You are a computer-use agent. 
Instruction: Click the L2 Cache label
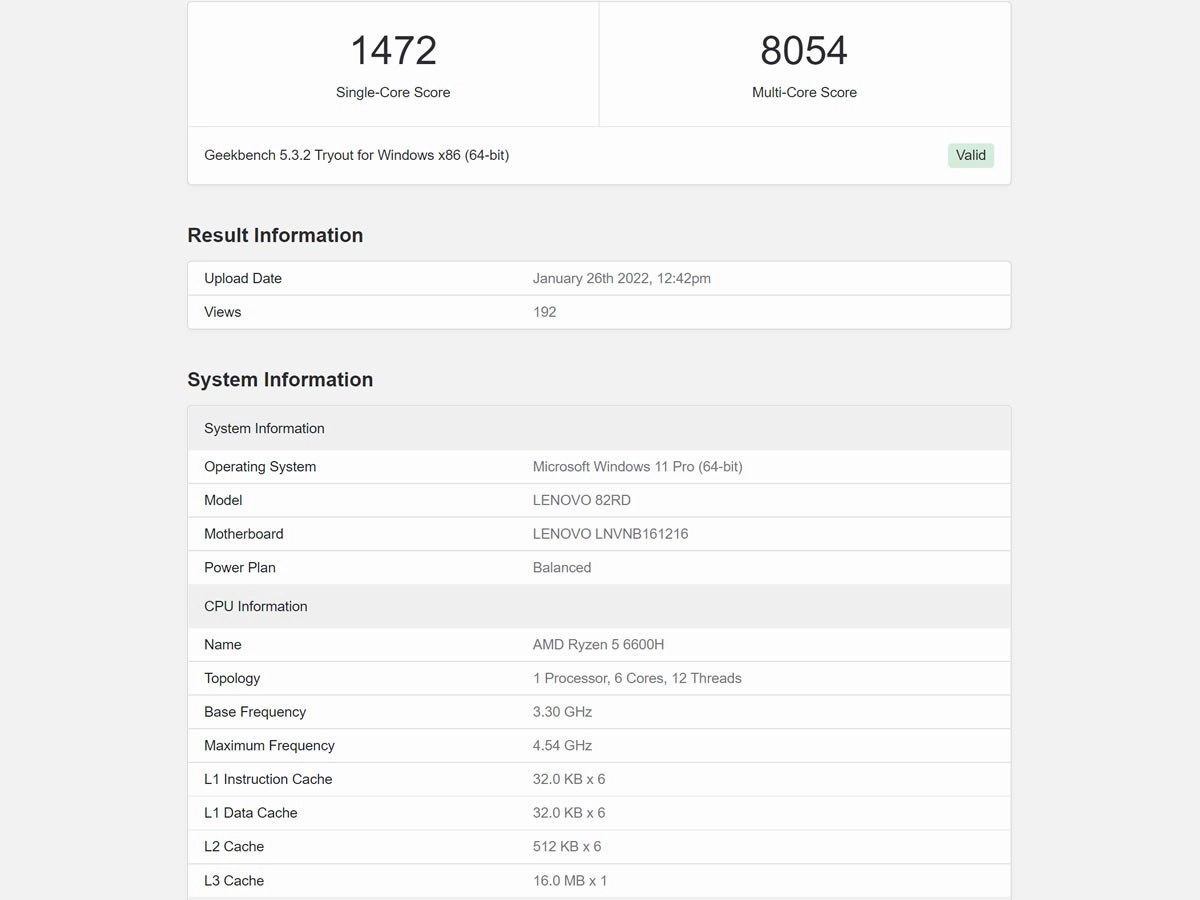[234, 846]
